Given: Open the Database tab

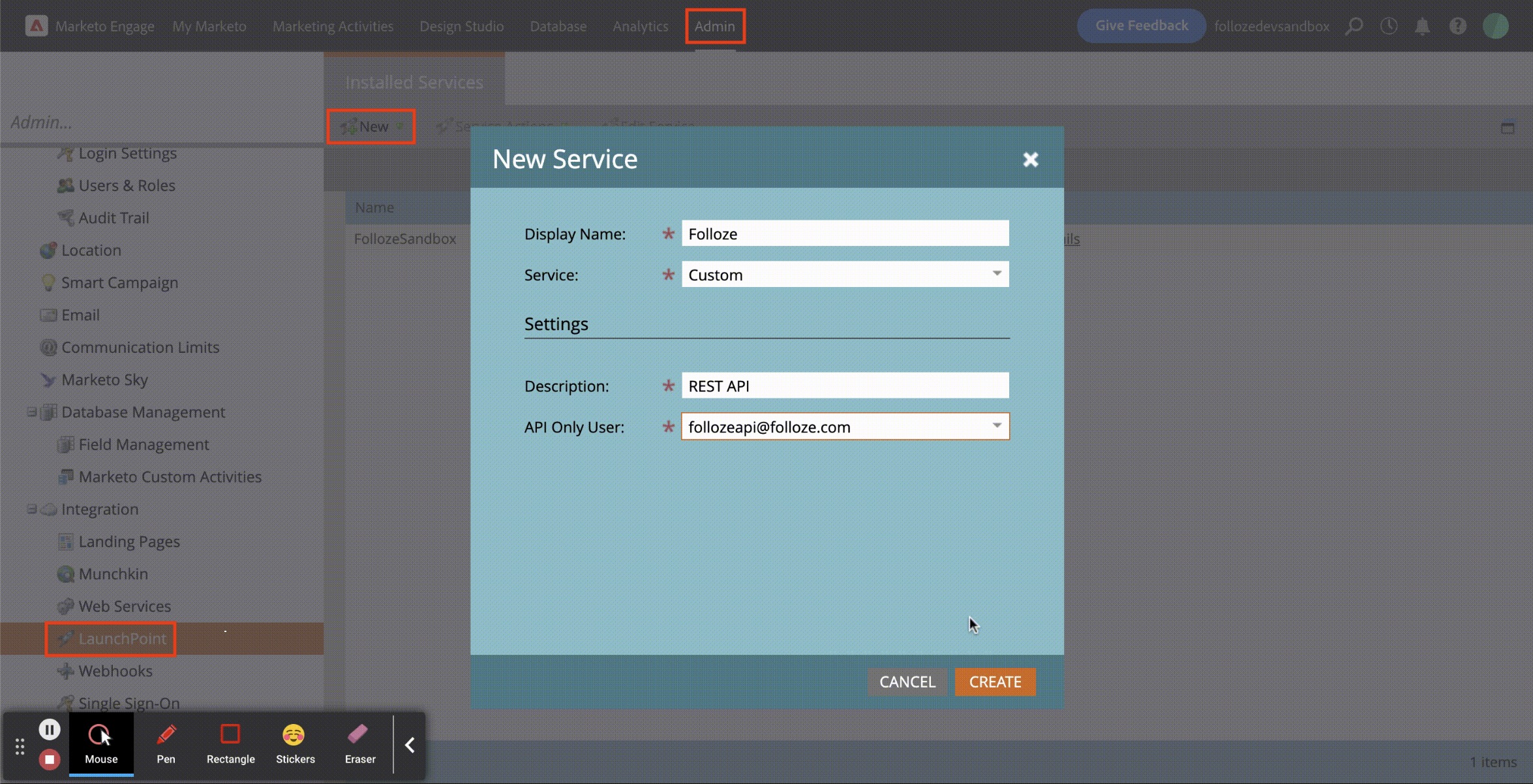Looking at the screenshot, I should 558,26.
